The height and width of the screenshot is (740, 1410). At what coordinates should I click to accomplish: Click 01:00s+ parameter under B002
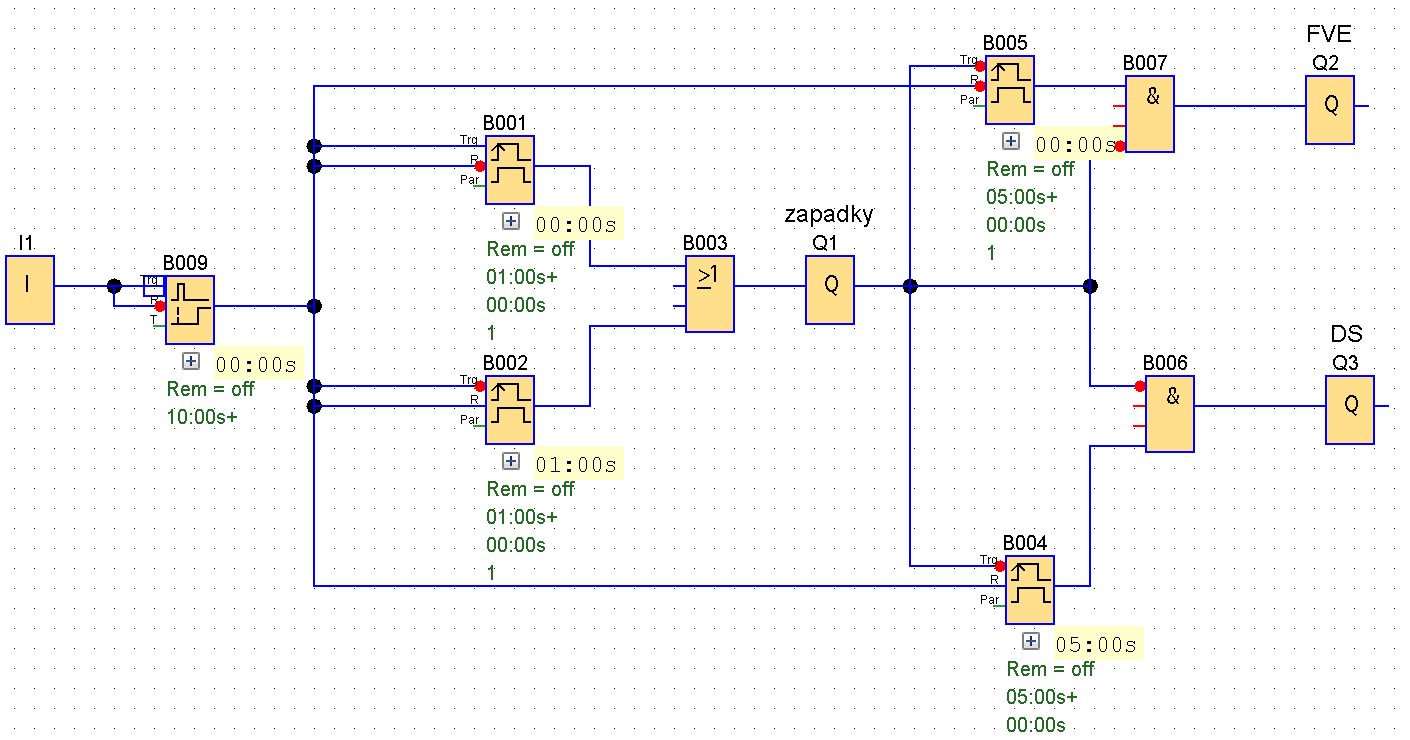coord(522,517)
